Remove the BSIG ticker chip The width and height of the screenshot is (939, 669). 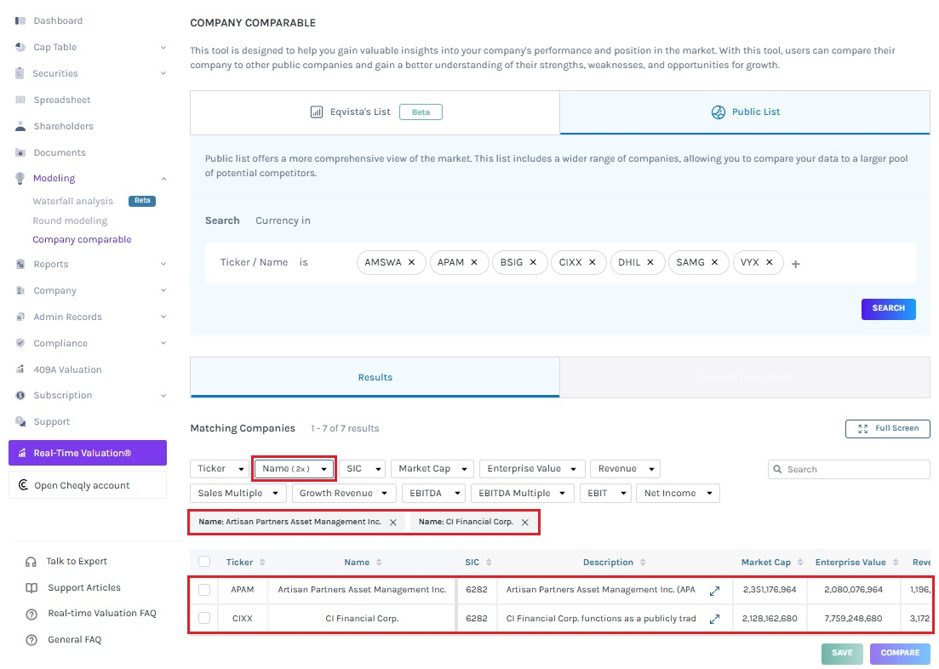pyautogui.click(x=533, y=262)
